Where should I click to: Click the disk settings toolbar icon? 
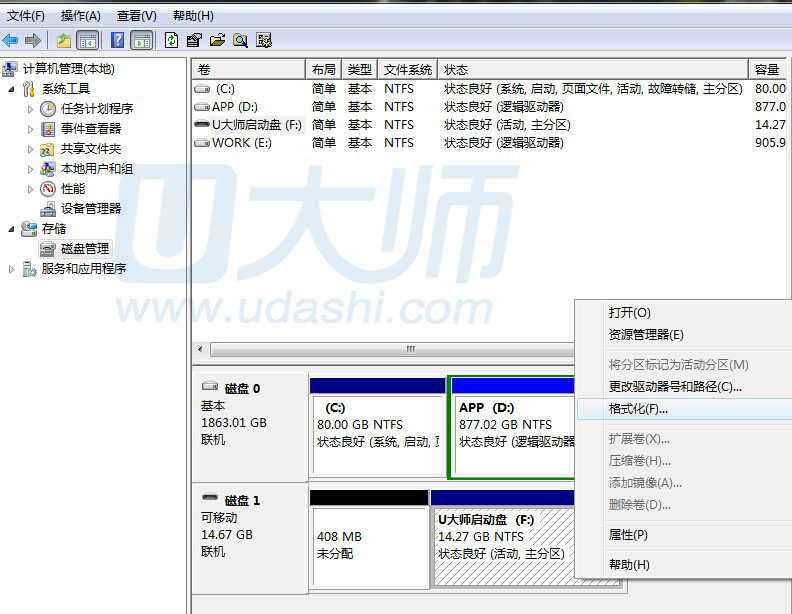pyautogui.click(x=264, y=40)
